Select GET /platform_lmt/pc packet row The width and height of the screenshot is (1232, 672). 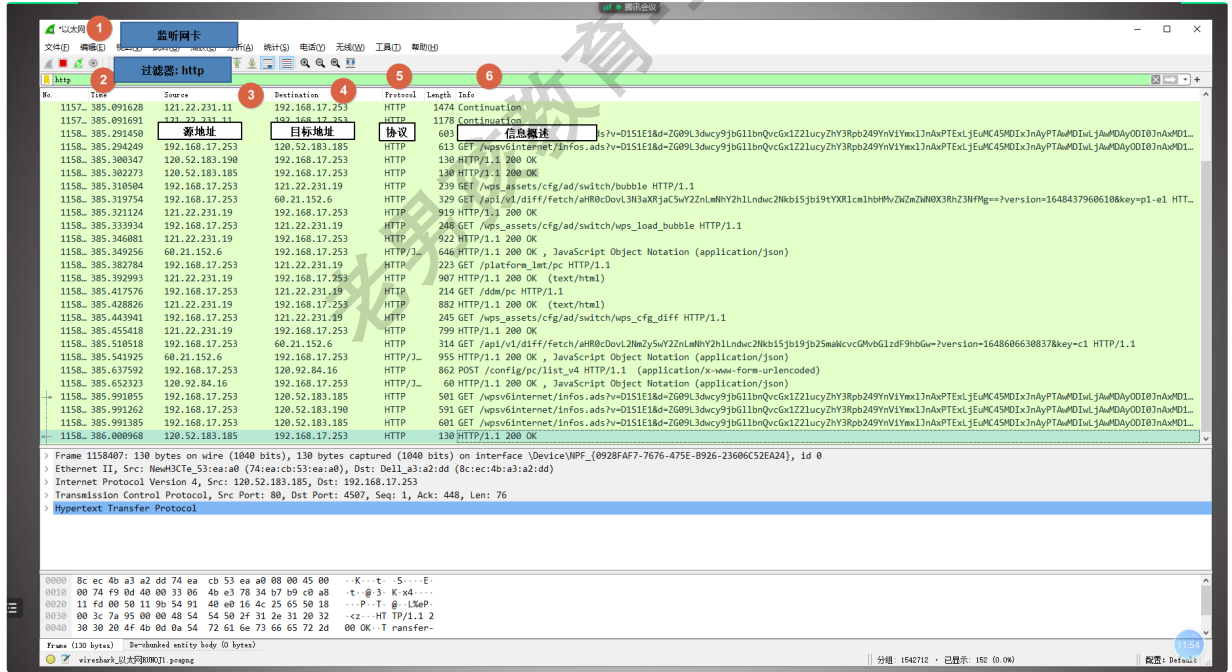[620, 265]
